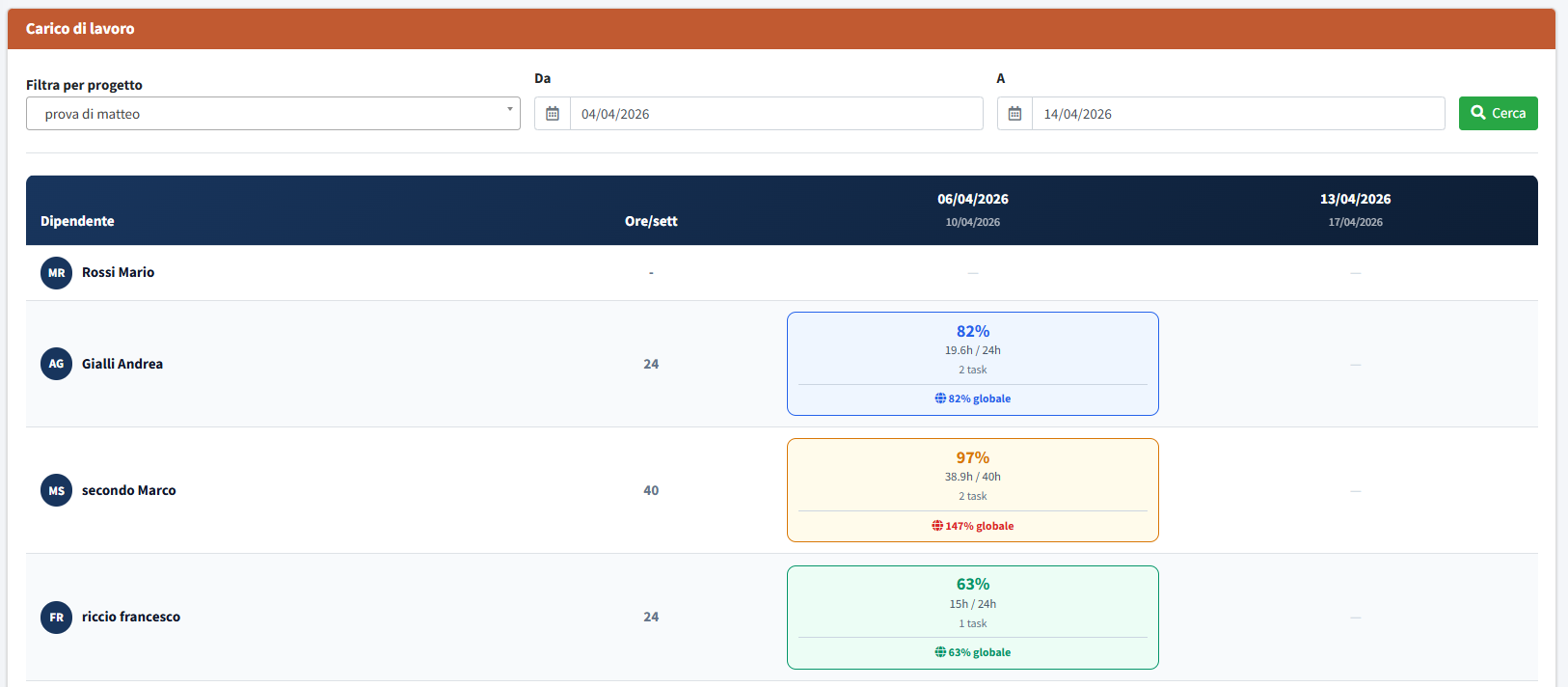The height and width of the screenshot is (687, 1568).
Task: Click the MR avatar for Rossi Mario
Action: click(56, 273)
